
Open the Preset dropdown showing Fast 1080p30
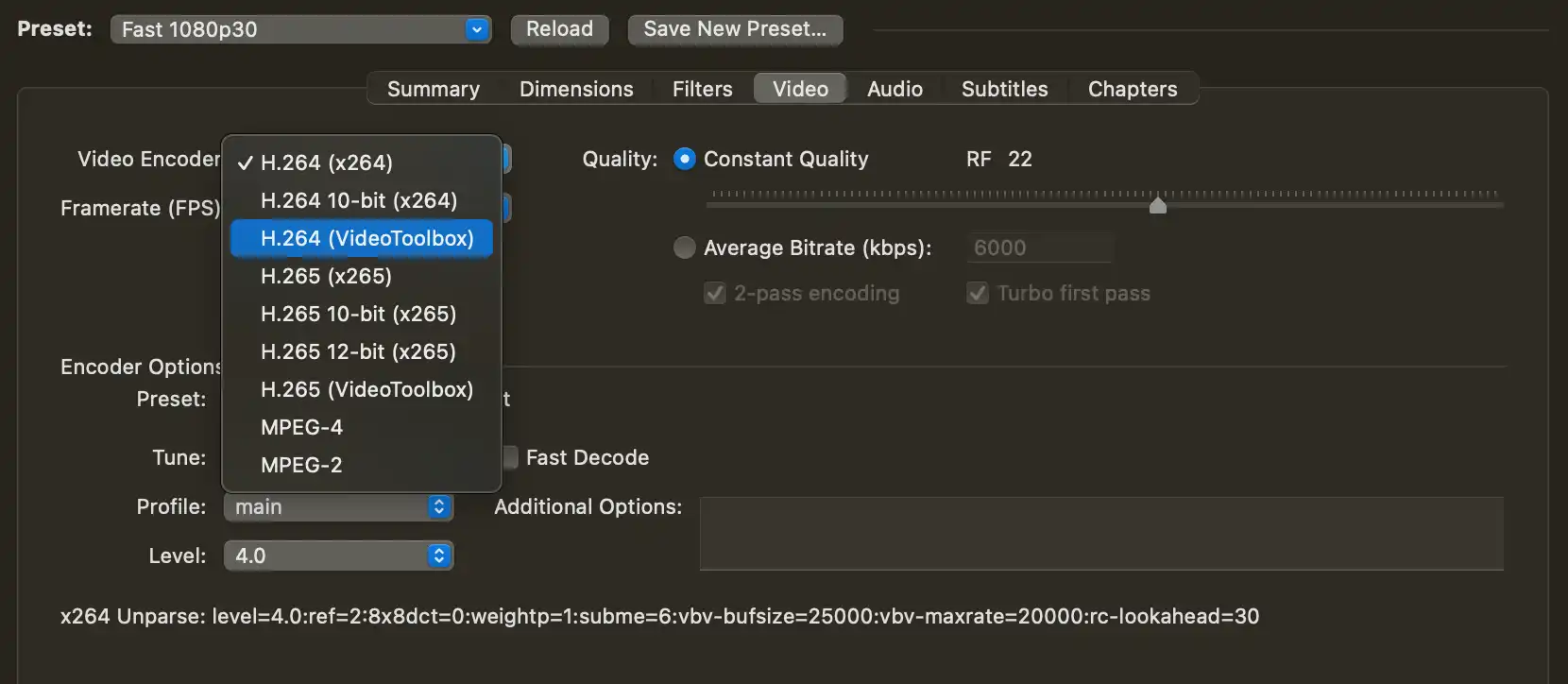[300, 29]
